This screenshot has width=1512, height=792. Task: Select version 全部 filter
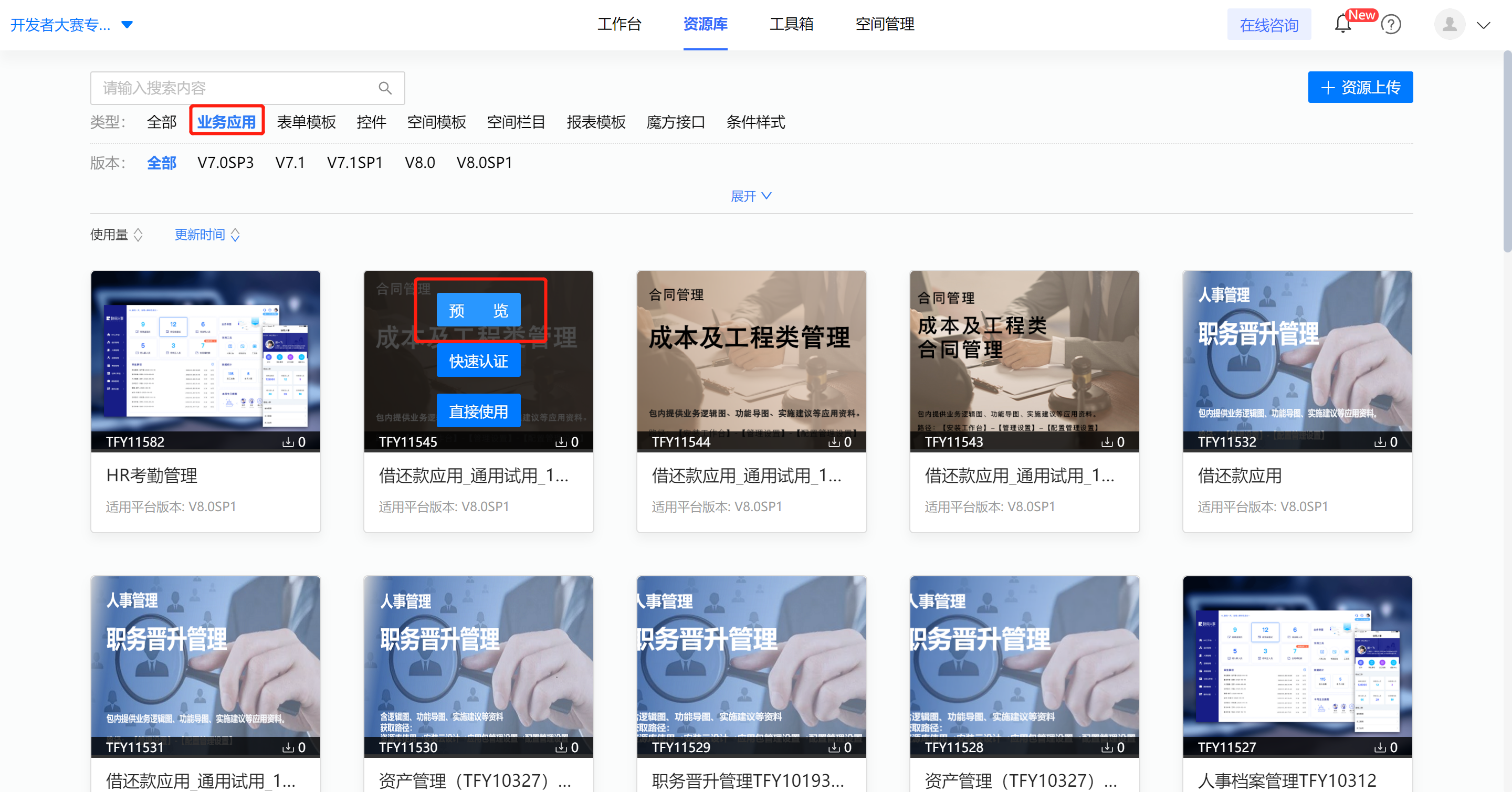161,163
